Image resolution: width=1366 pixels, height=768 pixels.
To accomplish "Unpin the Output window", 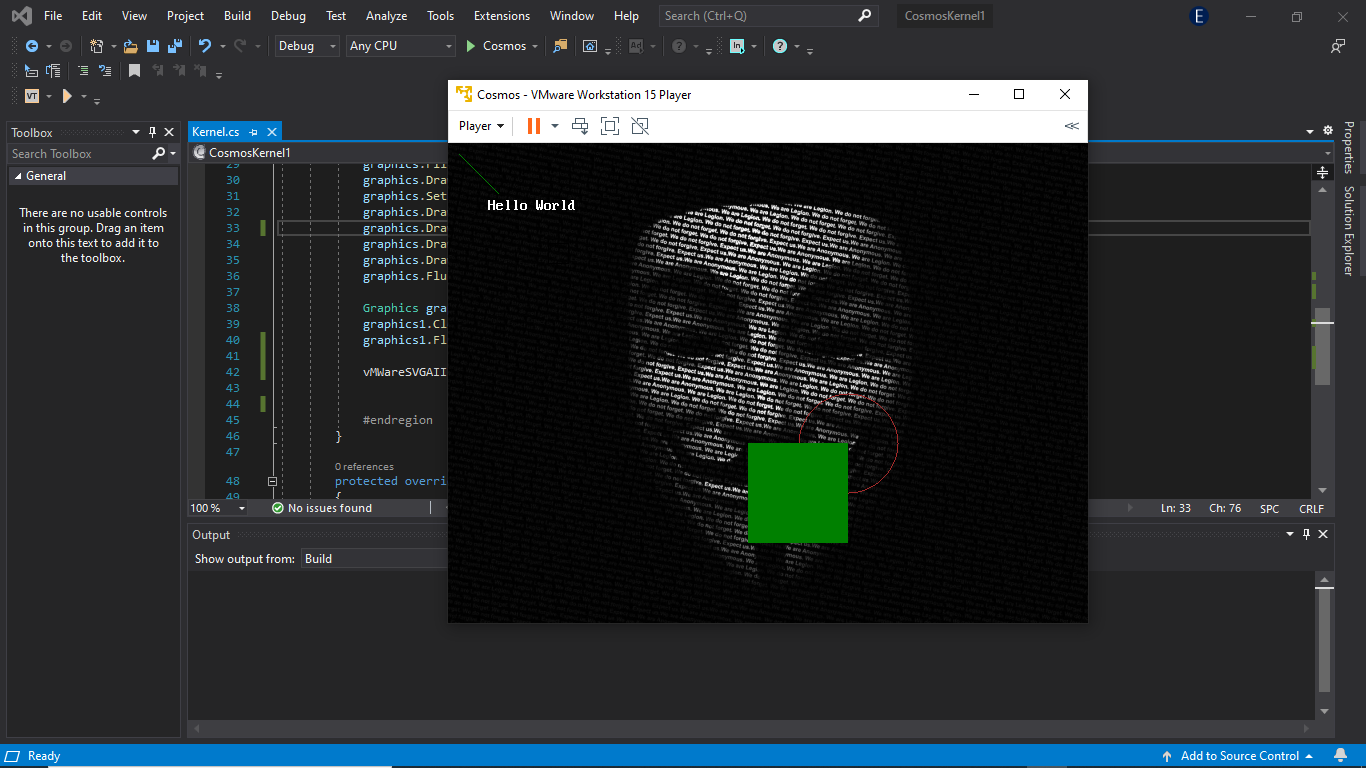I will (x=1308, y=534).
